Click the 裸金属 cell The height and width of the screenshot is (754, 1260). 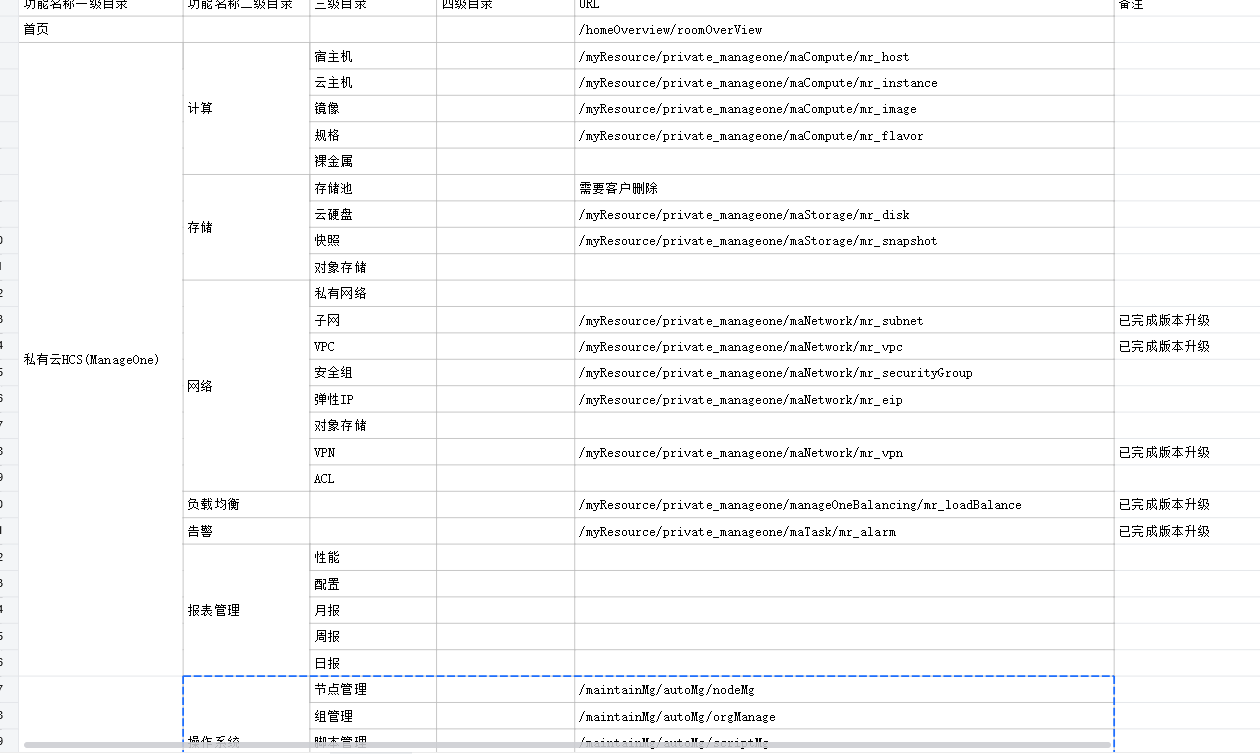(x=372, y=161)
